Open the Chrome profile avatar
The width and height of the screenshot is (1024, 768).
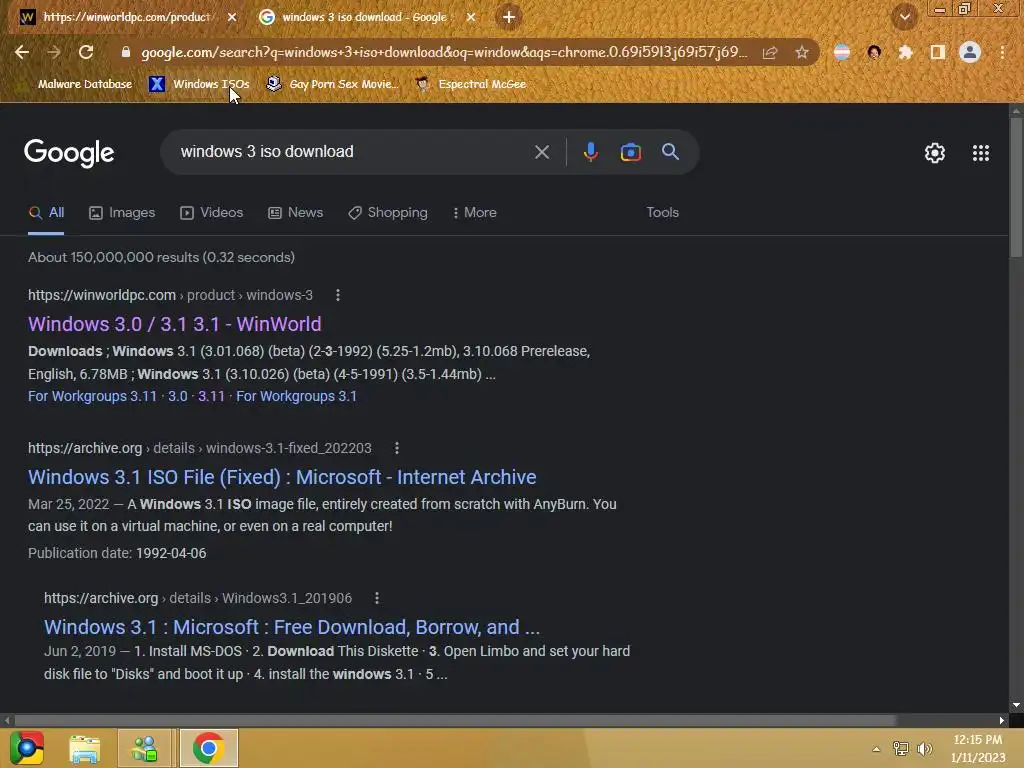click(x=970, y=52)
